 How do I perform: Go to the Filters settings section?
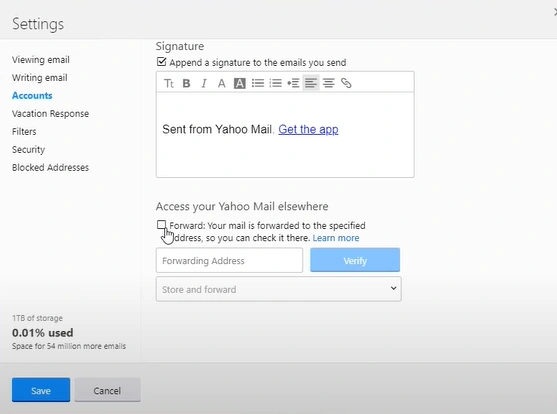tap(24, 131)
